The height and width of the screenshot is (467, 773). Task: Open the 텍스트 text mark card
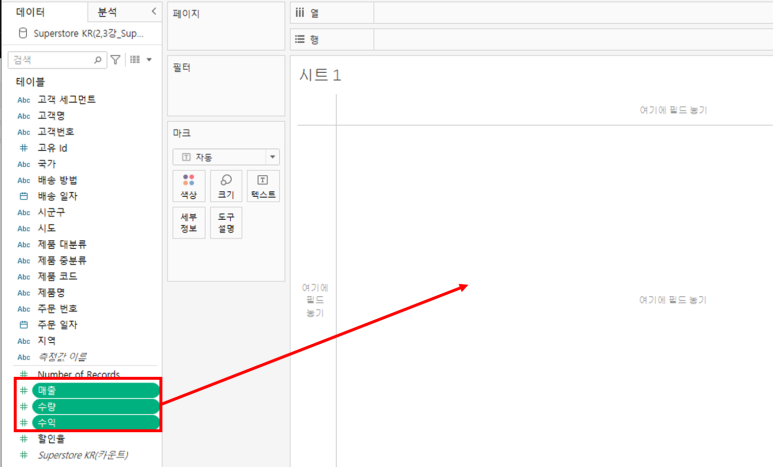263,186
